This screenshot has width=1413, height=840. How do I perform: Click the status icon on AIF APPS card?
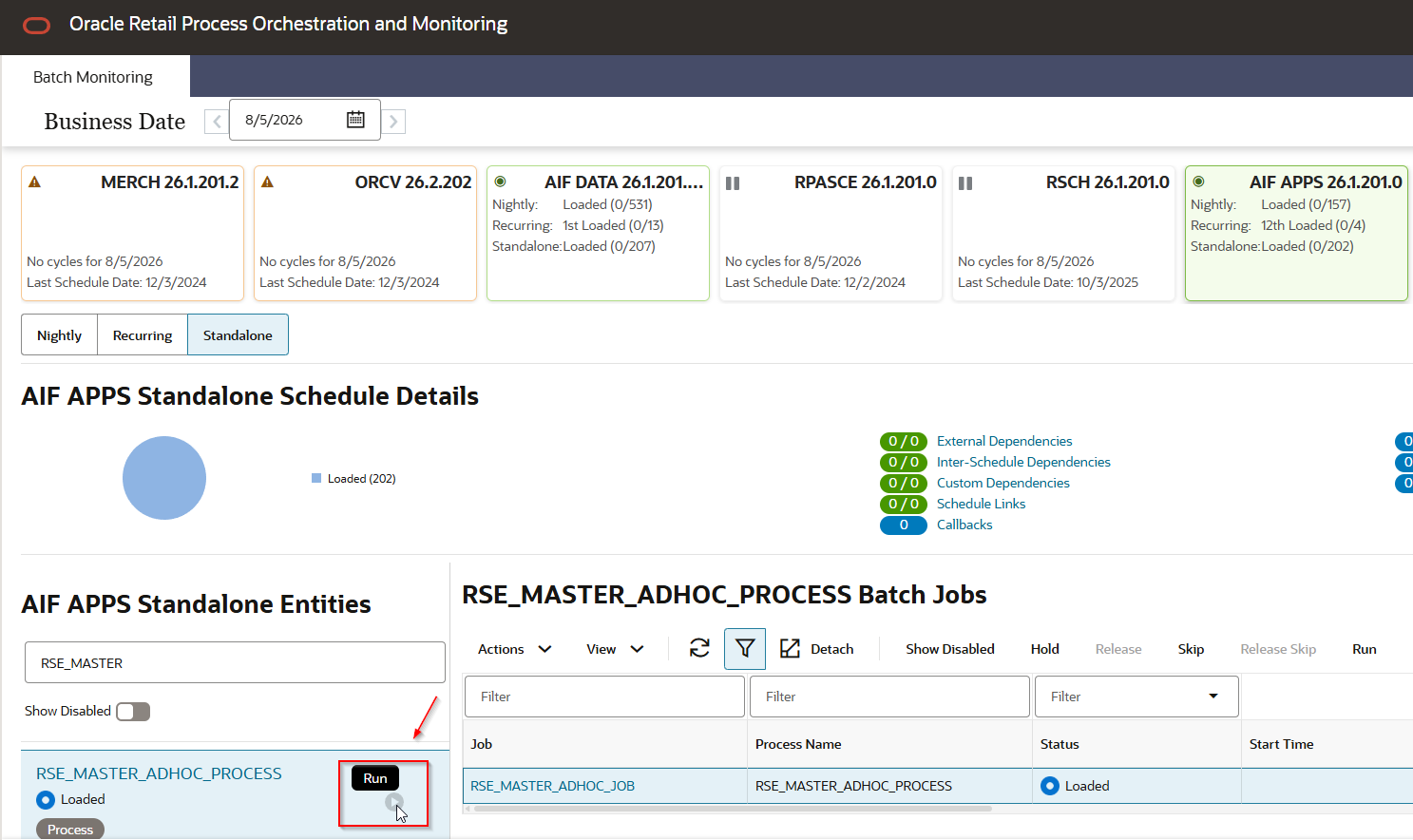[1198, 181]
